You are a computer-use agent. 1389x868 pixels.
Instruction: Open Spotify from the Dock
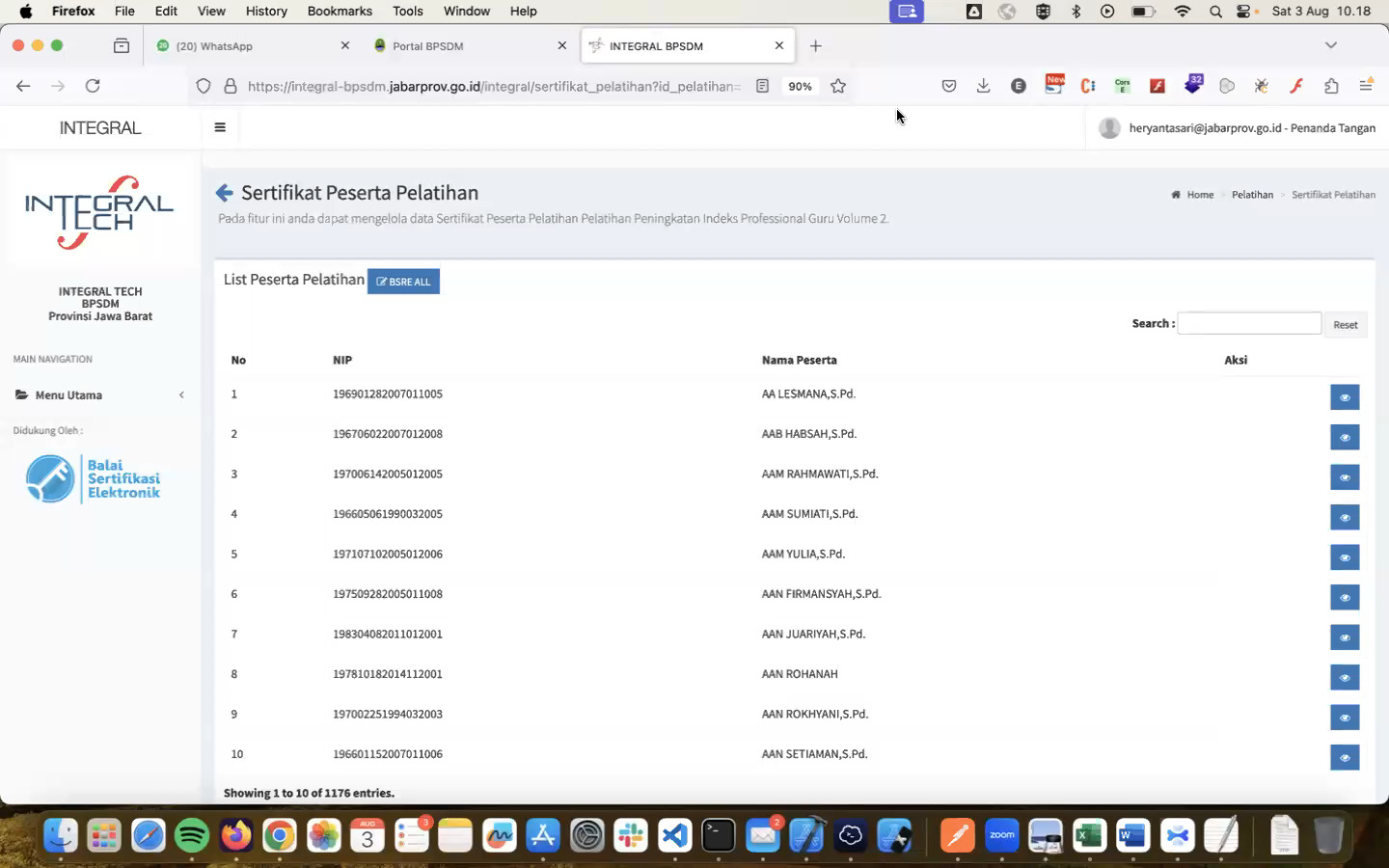point(192,835)
